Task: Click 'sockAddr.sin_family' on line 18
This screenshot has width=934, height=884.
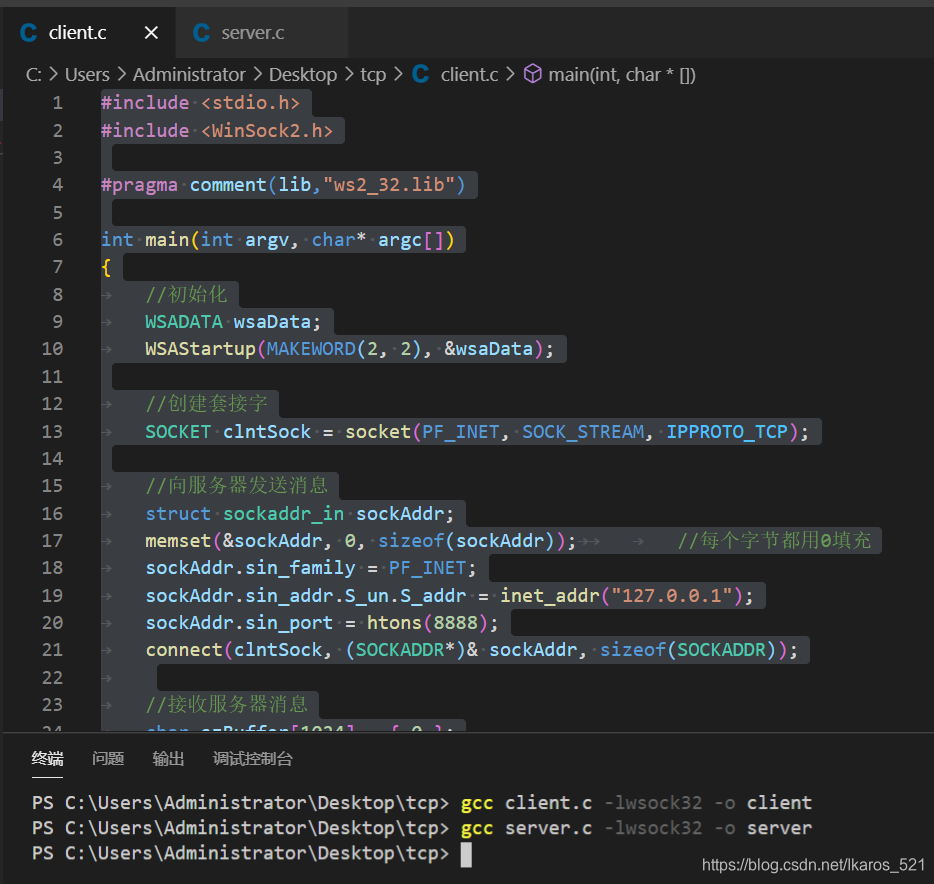Action: coord(250,568)
